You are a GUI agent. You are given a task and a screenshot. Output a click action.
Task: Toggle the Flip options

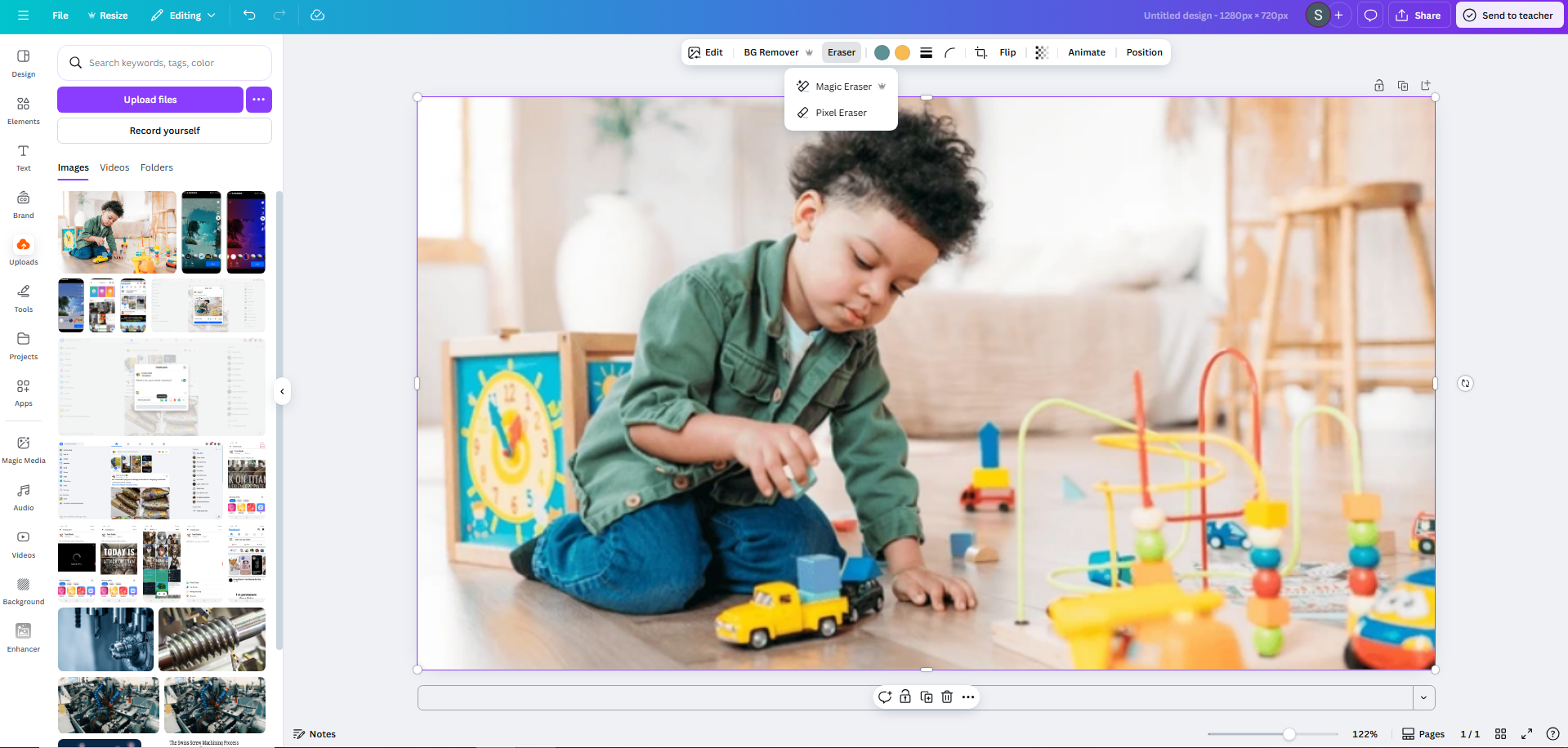click(x=1007, y=51)
